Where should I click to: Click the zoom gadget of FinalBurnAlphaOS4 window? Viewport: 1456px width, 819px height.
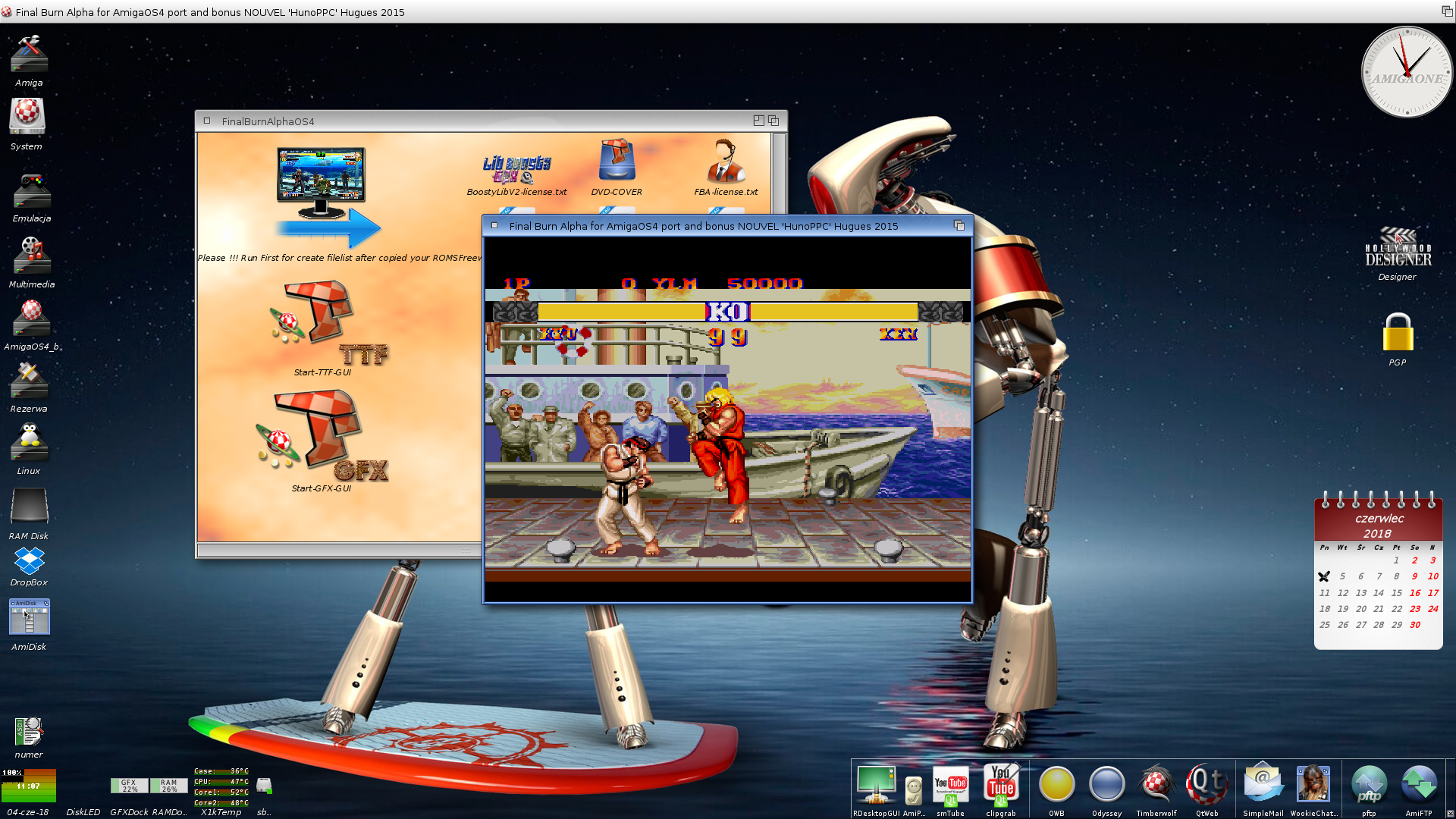pos(758,121)
